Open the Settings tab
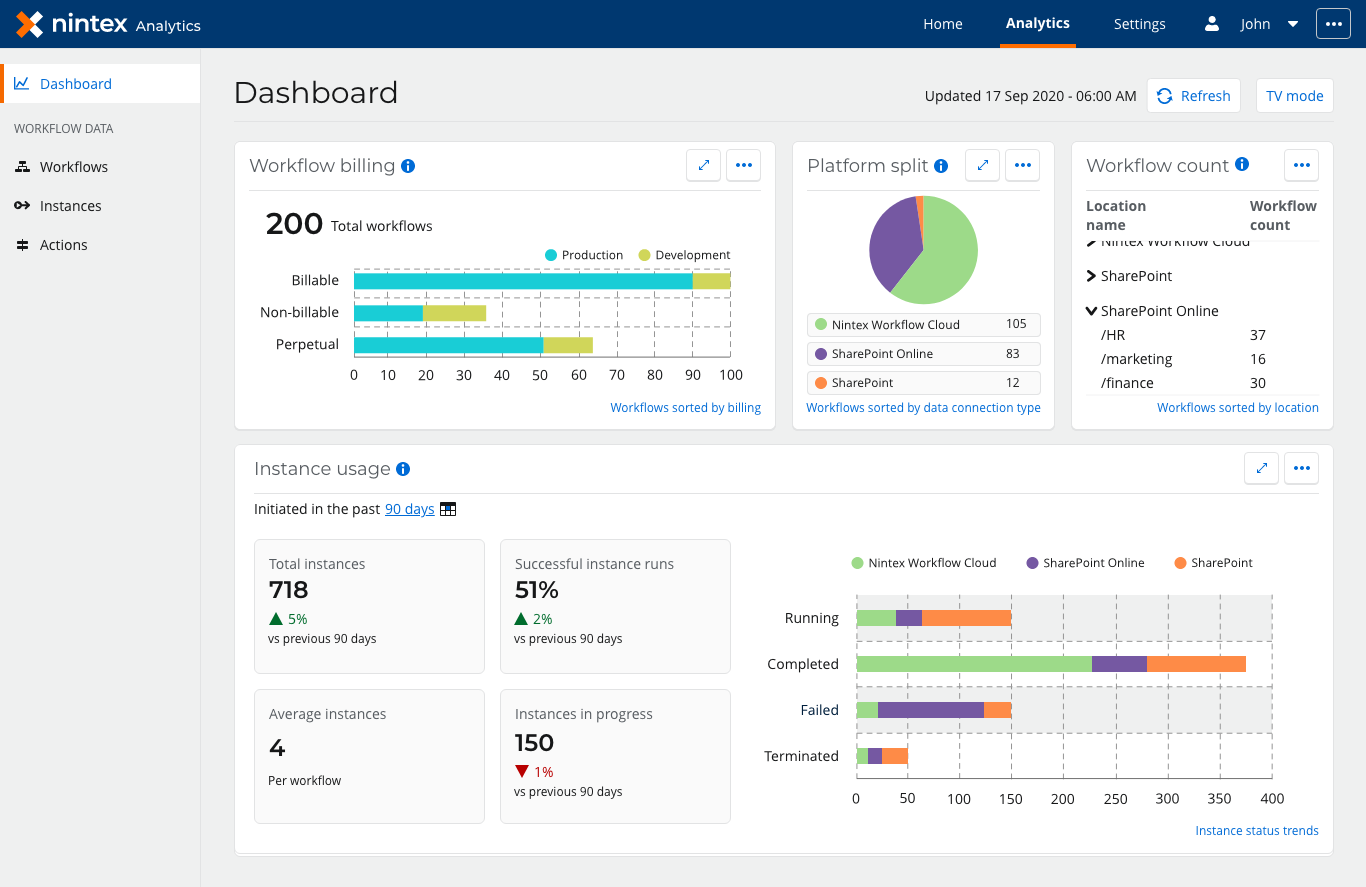The image size is (1366, 887). point(1140,24)
